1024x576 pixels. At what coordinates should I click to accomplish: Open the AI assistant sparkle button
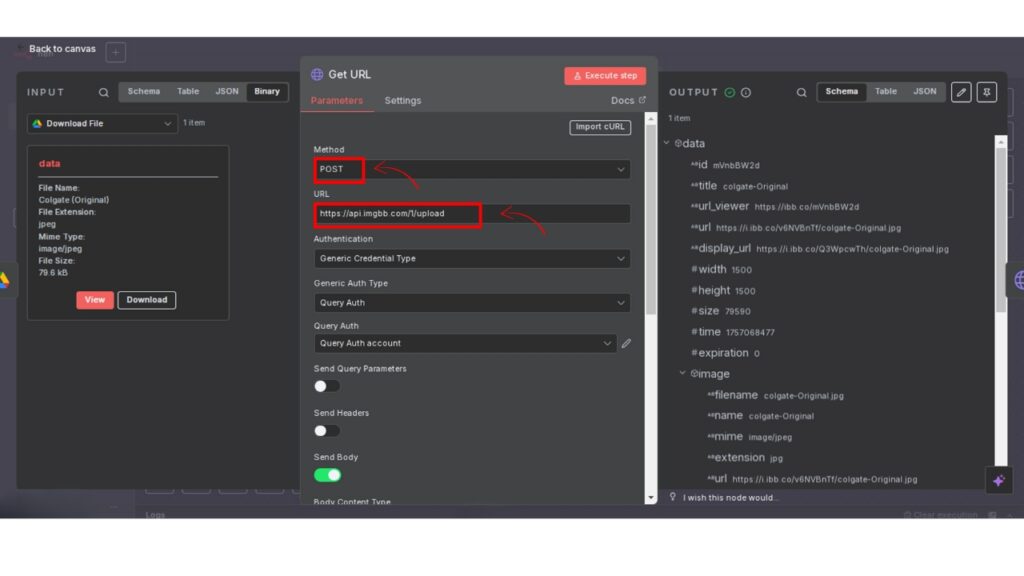tap(998, 480)
